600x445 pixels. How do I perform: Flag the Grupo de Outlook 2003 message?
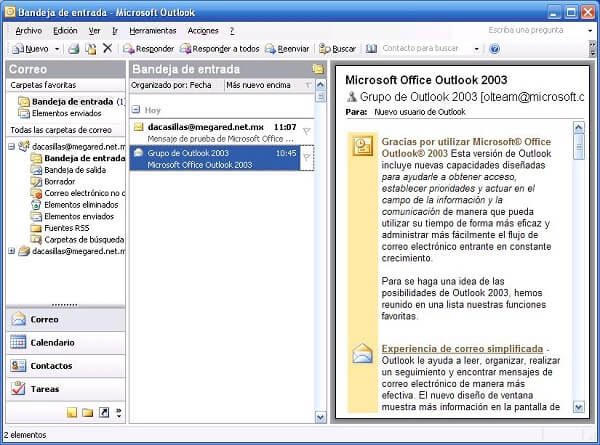pos(307,157)
